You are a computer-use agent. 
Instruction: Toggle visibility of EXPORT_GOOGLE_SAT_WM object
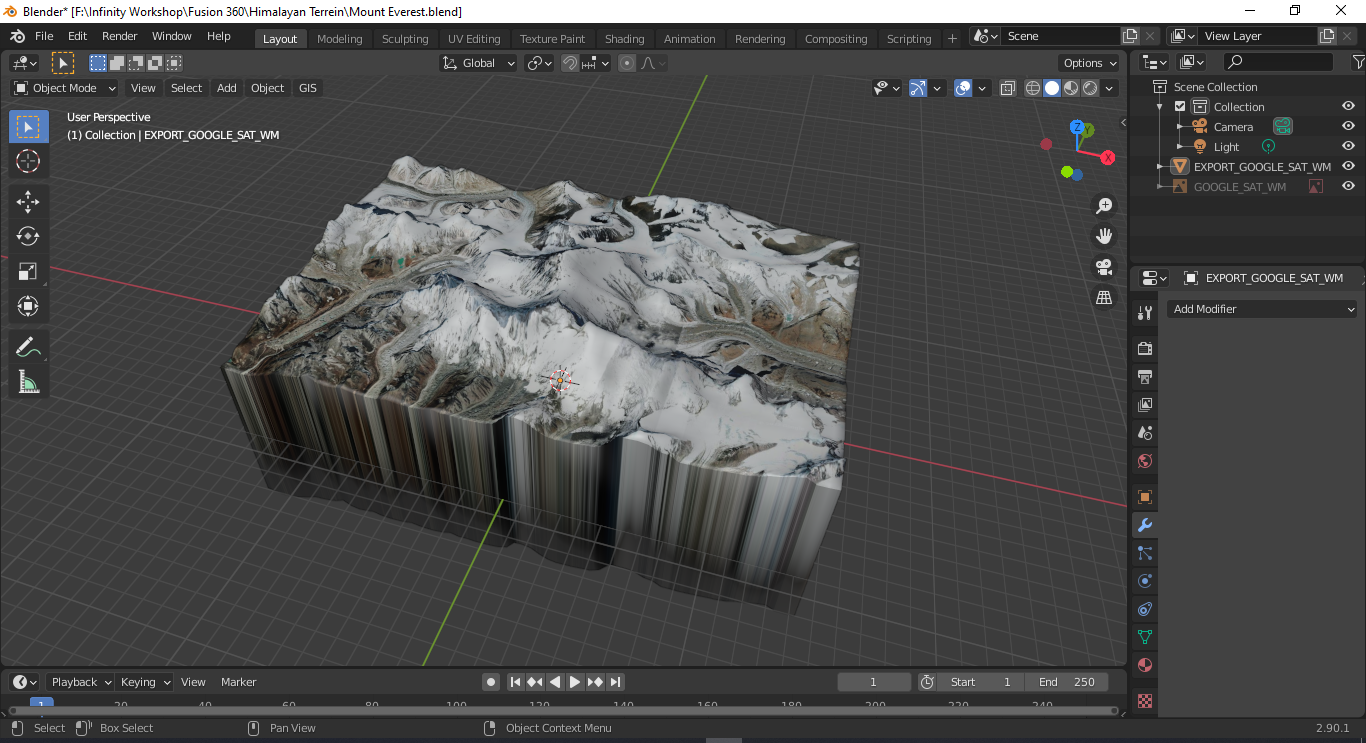pos(1348,166)
